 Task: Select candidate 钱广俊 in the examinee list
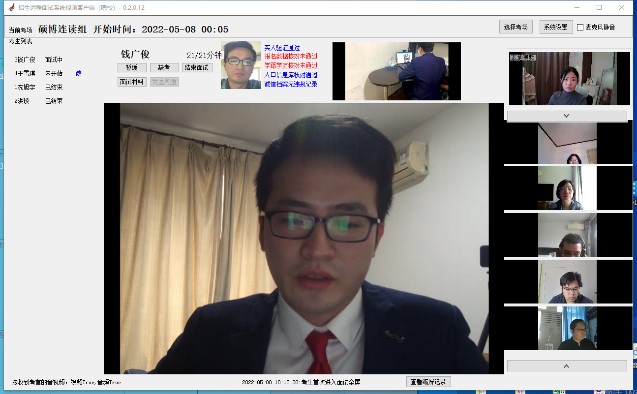[39, 60]
